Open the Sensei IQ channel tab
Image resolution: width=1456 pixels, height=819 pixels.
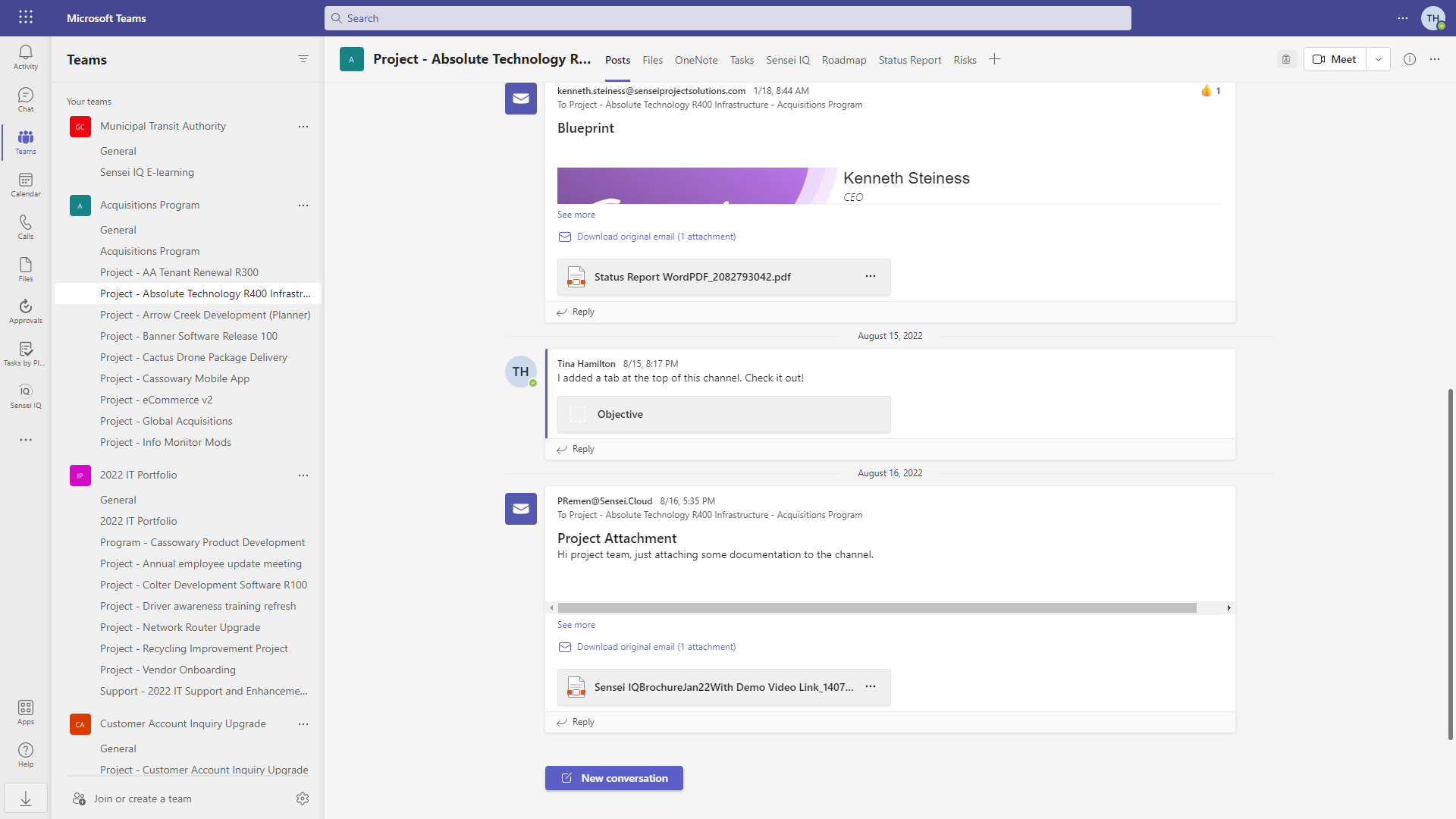(788, 60)
